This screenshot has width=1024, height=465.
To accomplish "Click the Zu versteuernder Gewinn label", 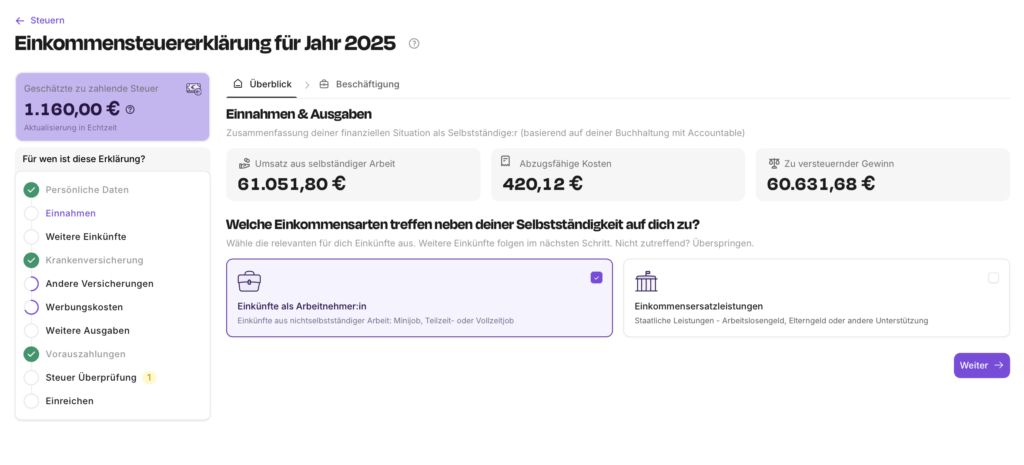I will [x=839, y=164].
